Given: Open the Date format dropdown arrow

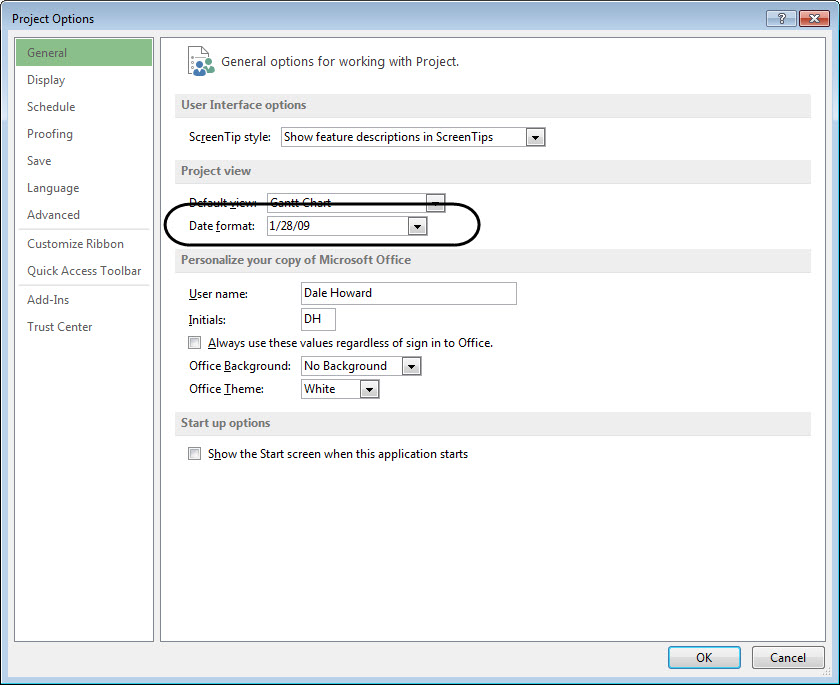Looking at the screenshot, I should [x=417, y=226].
